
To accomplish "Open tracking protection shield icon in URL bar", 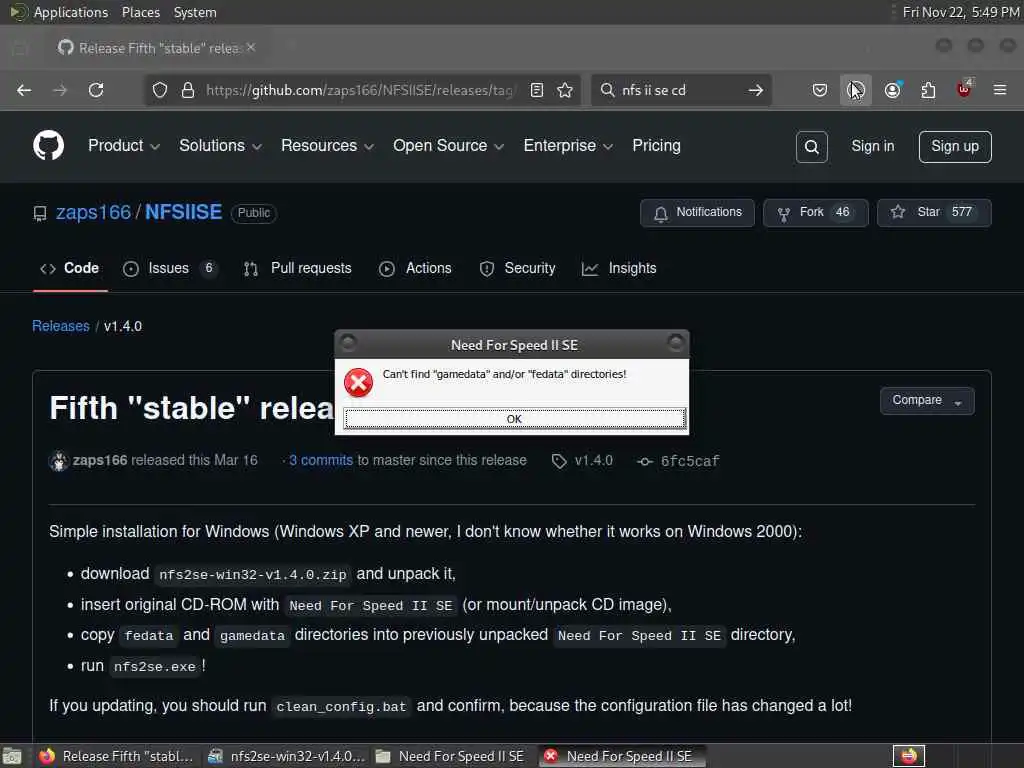I will pos(160,90).
